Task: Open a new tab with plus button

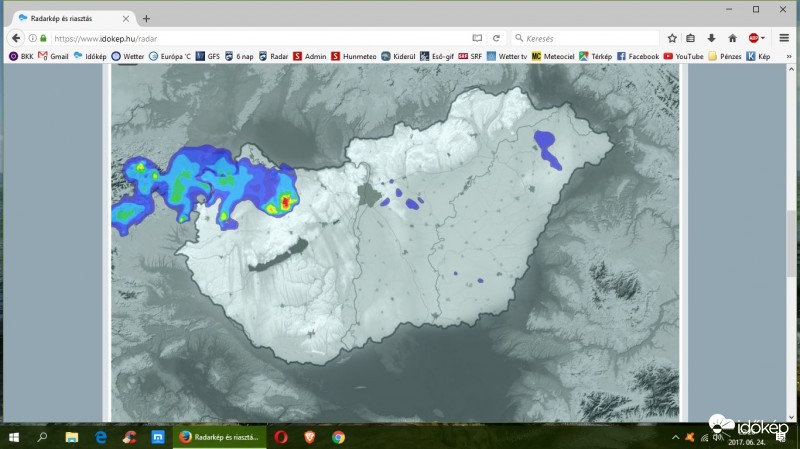Action: 147,18
